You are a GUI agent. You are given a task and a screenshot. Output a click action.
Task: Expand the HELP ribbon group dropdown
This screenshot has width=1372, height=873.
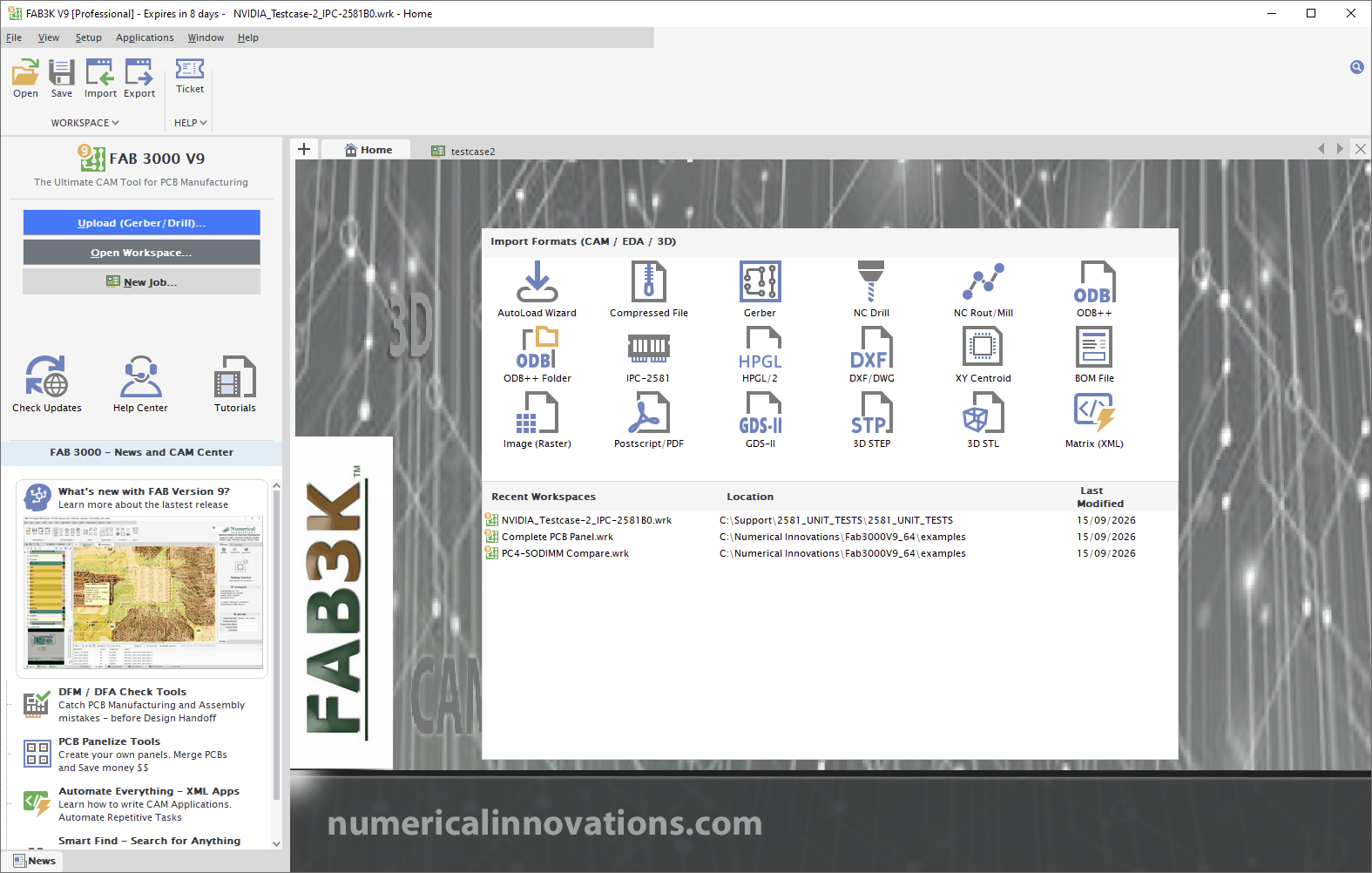[191, 123]
